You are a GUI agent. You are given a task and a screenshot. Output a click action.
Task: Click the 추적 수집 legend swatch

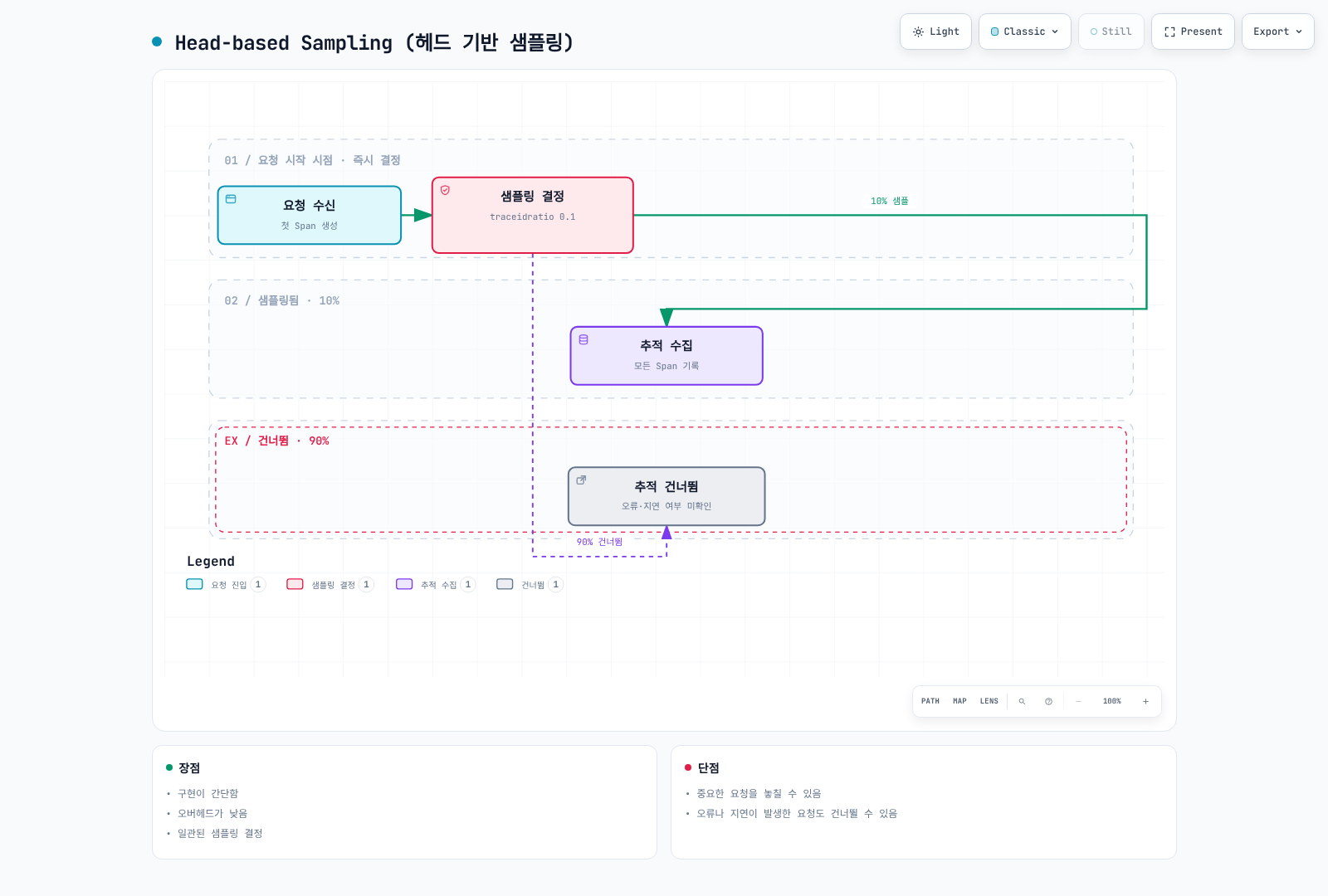[x=404, y=584]
